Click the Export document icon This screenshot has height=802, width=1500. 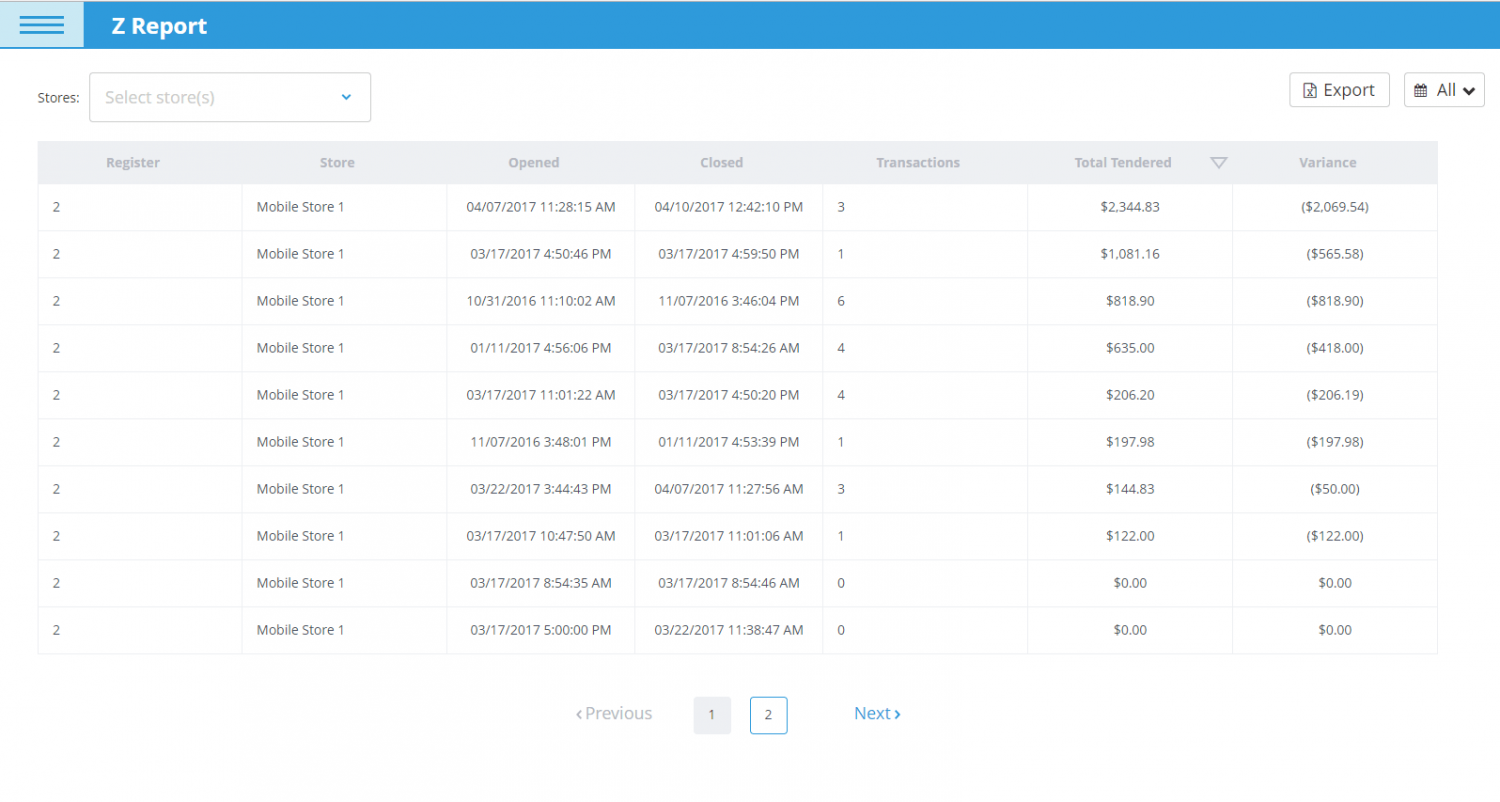point(1311,89)
